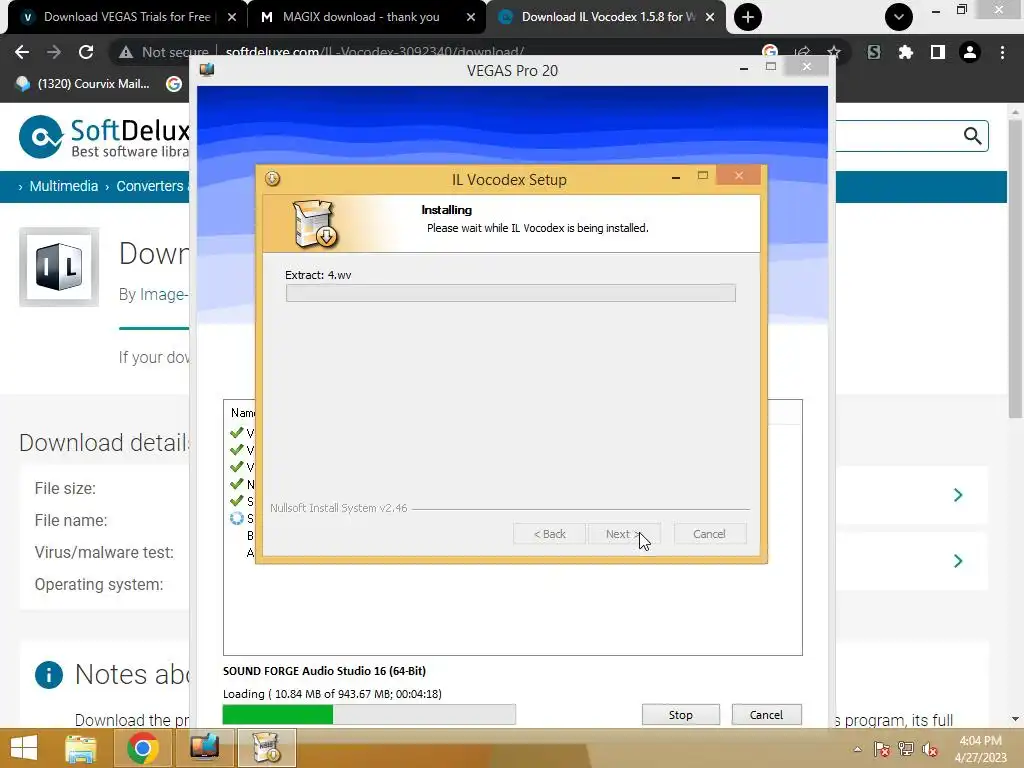Click Back in IL Vocodex Setup
Viewport: 1024px width, 768px height.
[550, 534]
